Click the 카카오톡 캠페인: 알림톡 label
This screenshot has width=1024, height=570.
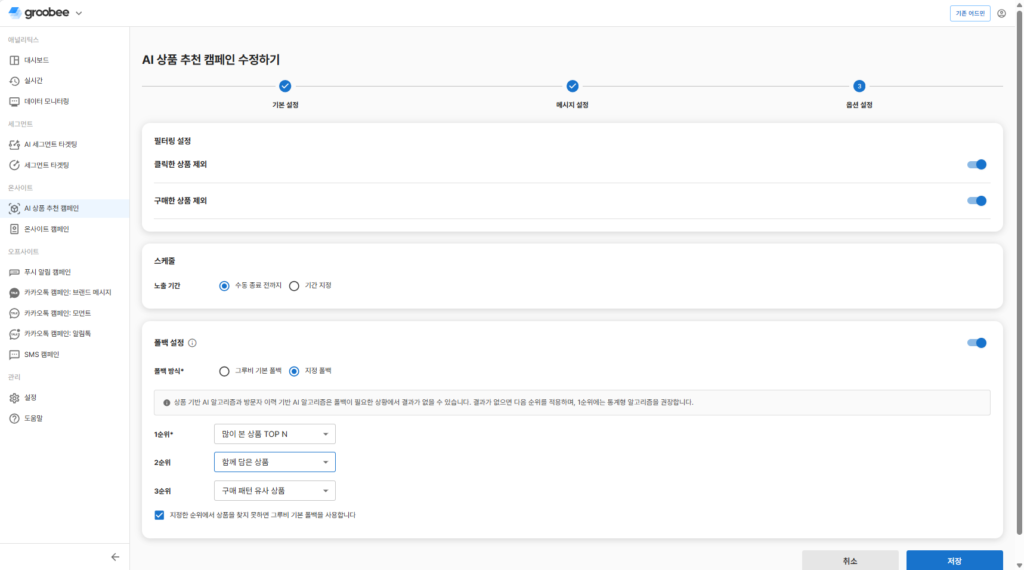[x=57, y=334]
